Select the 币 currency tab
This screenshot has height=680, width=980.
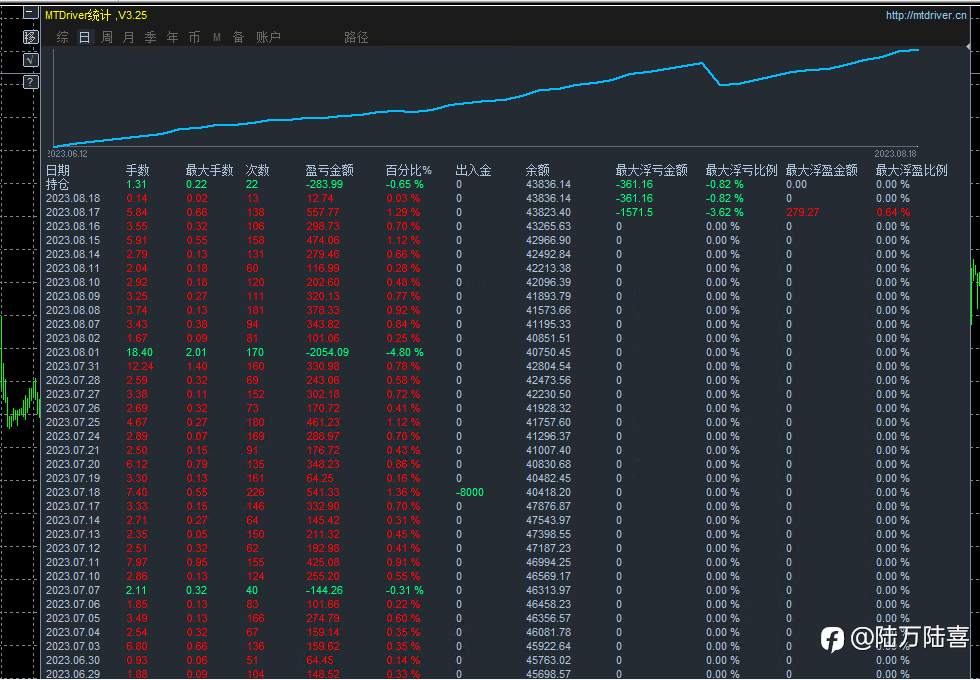(194, 38)
